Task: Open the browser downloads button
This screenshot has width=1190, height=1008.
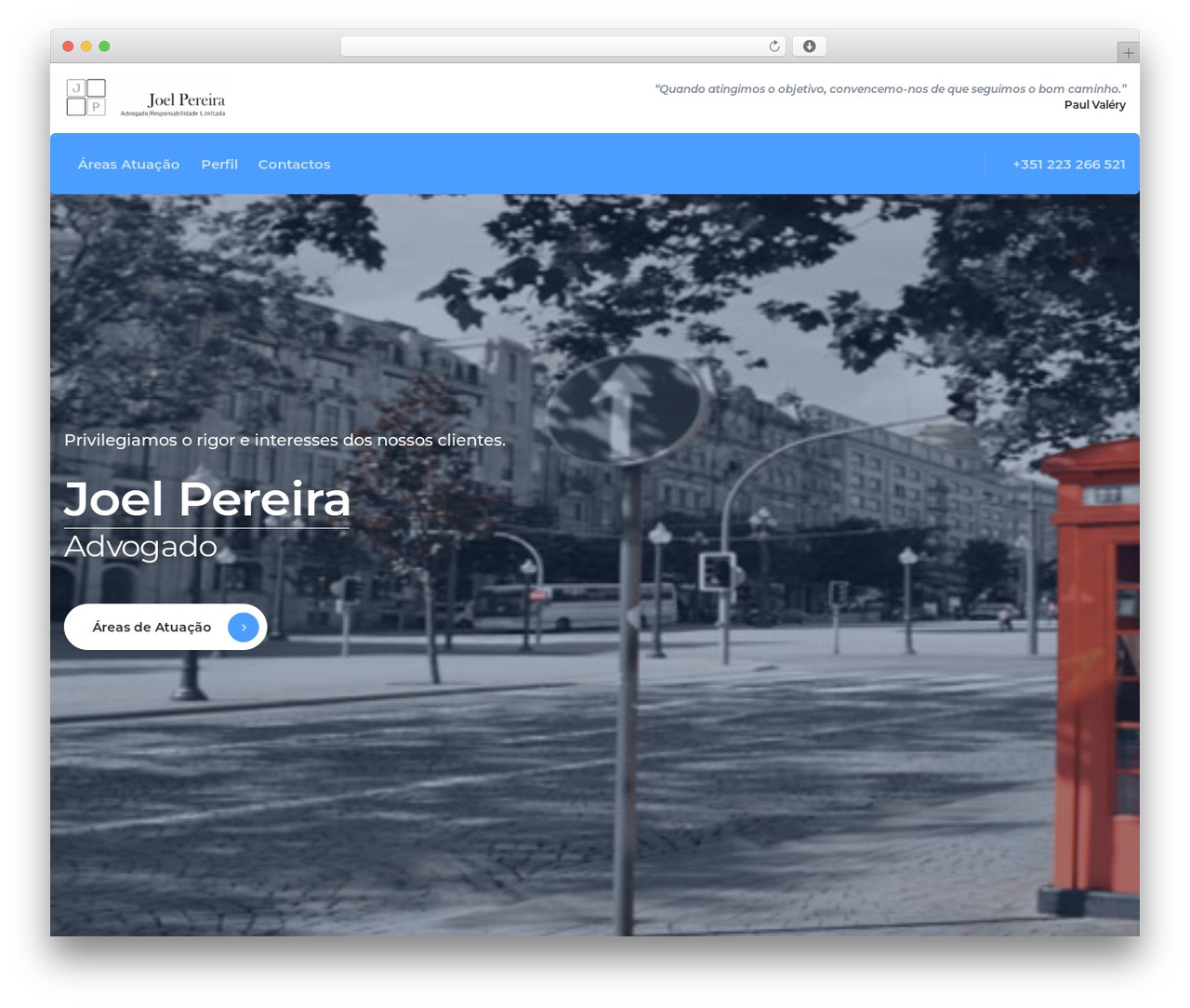Action: pyautogui.click(x=810, y=46)
